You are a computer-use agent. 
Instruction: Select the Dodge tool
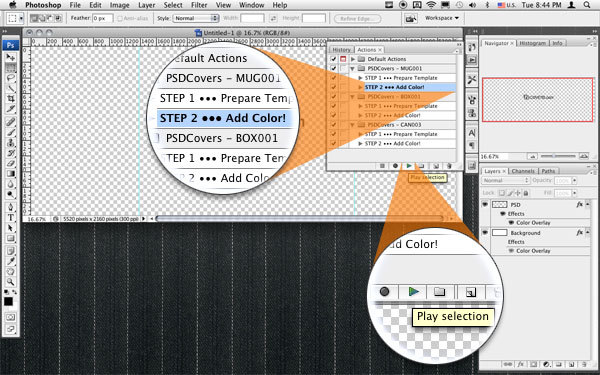[10, 194]
